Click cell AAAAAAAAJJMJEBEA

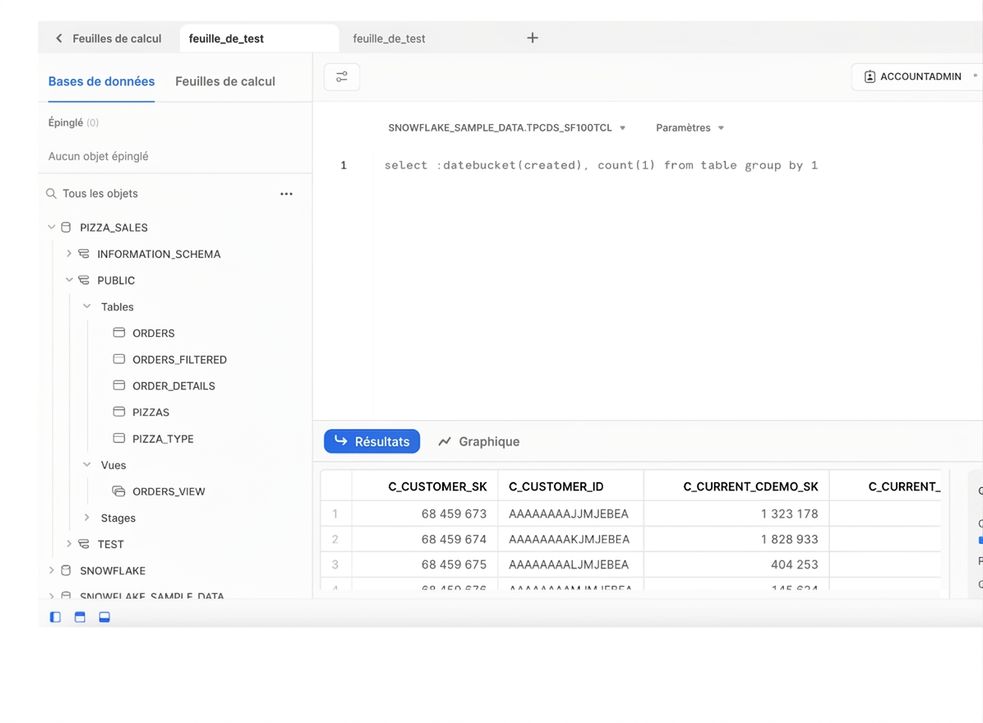(x=569, y=514)
